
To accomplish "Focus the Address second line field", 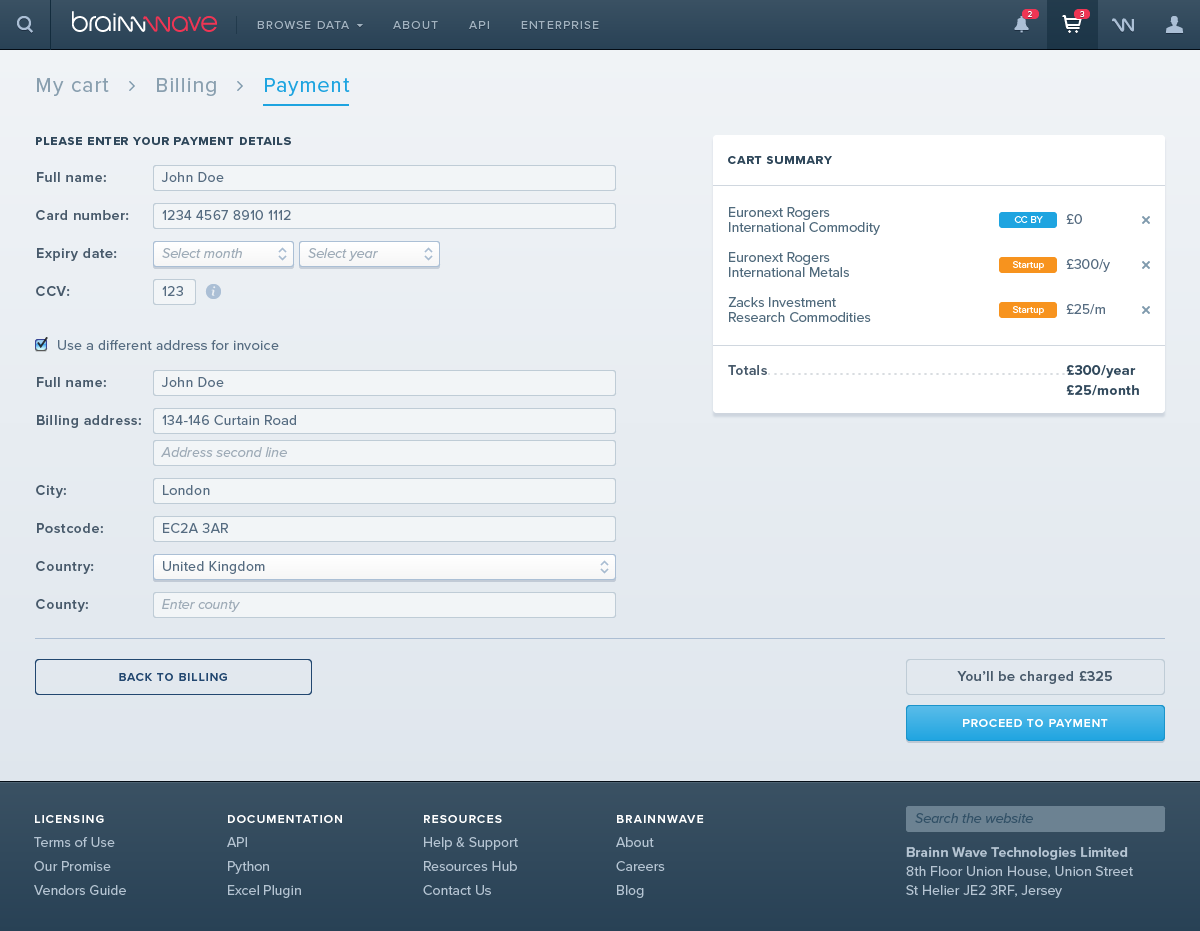I will (x=384, y=453).
